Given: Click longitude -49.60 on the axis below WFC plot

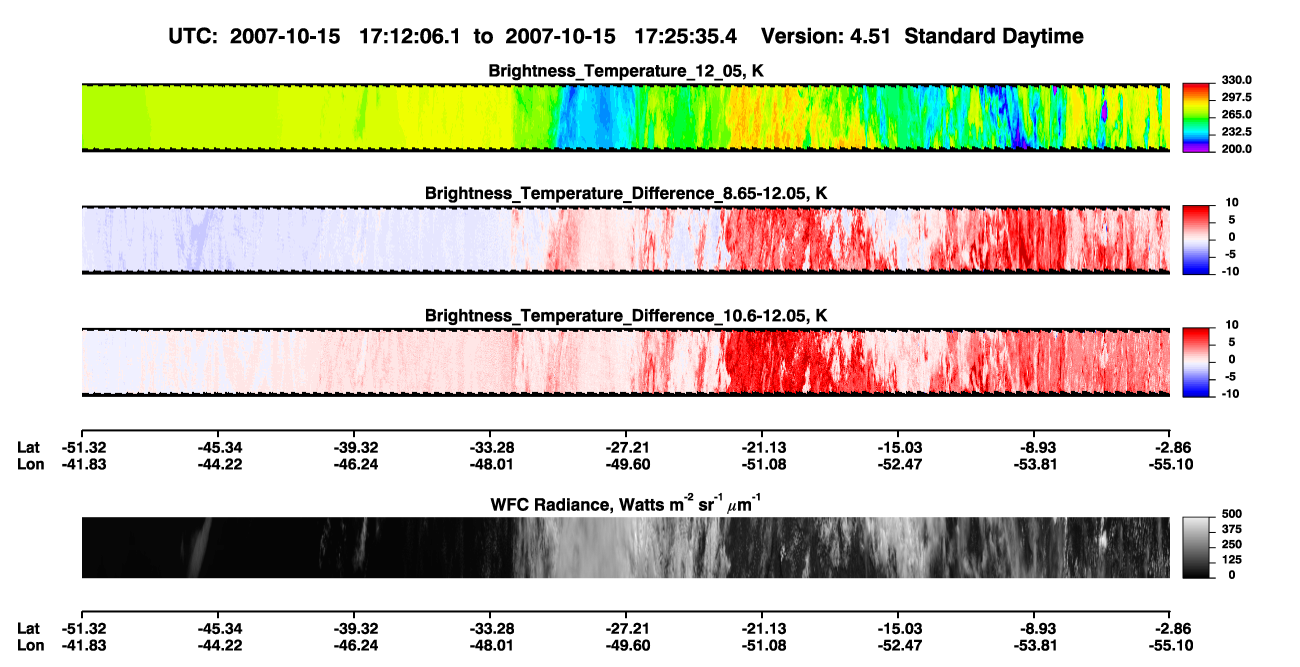Looking at the screenshot, I should 626,646.
